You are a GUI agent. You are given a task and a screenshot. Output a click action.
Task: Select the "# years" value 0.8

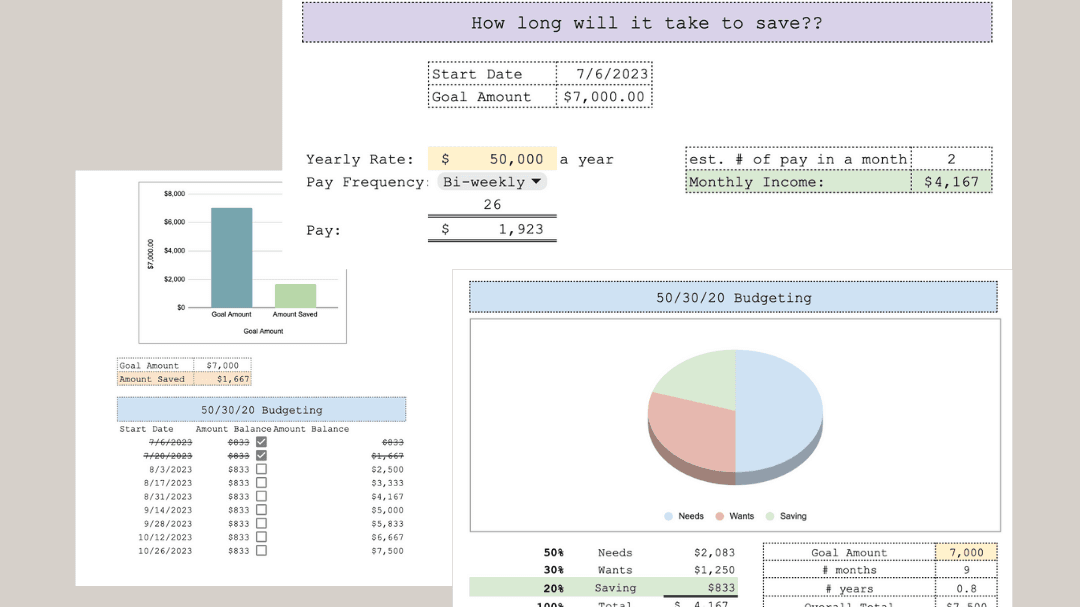point(966,589)
